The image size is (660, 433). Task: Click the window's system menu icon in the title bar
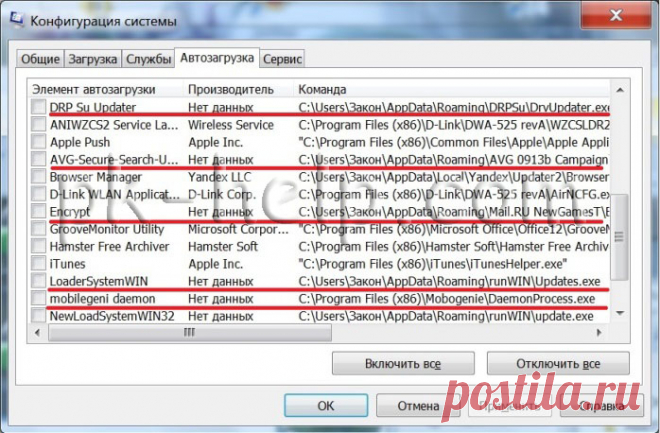point(17,20)
